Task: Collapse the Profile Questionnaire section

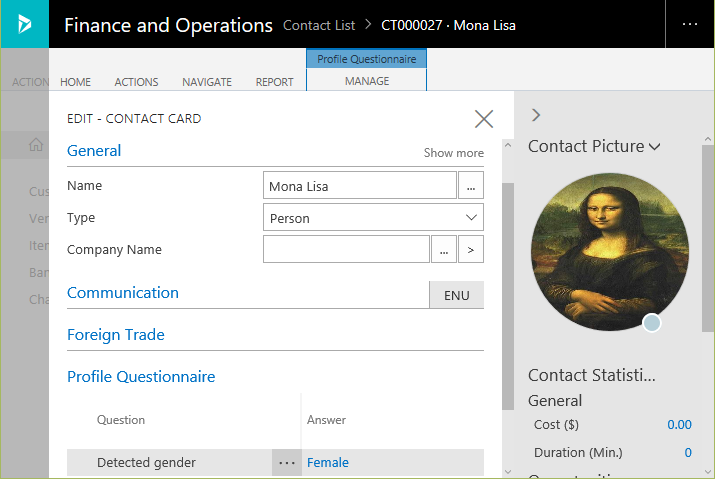Action: pos(141,376)
